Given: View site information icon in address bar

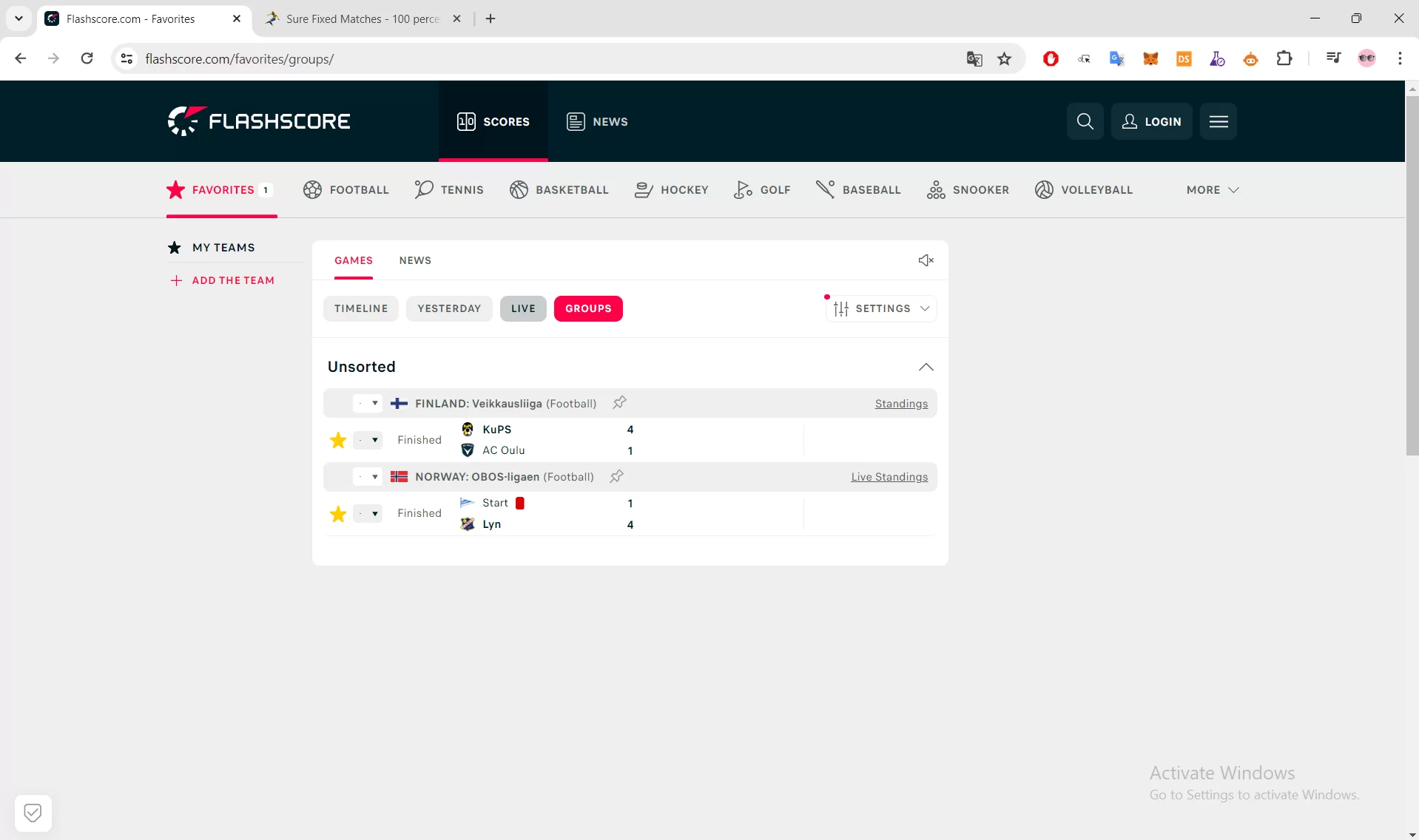Looking at the screenshot, I should [127, 59].
